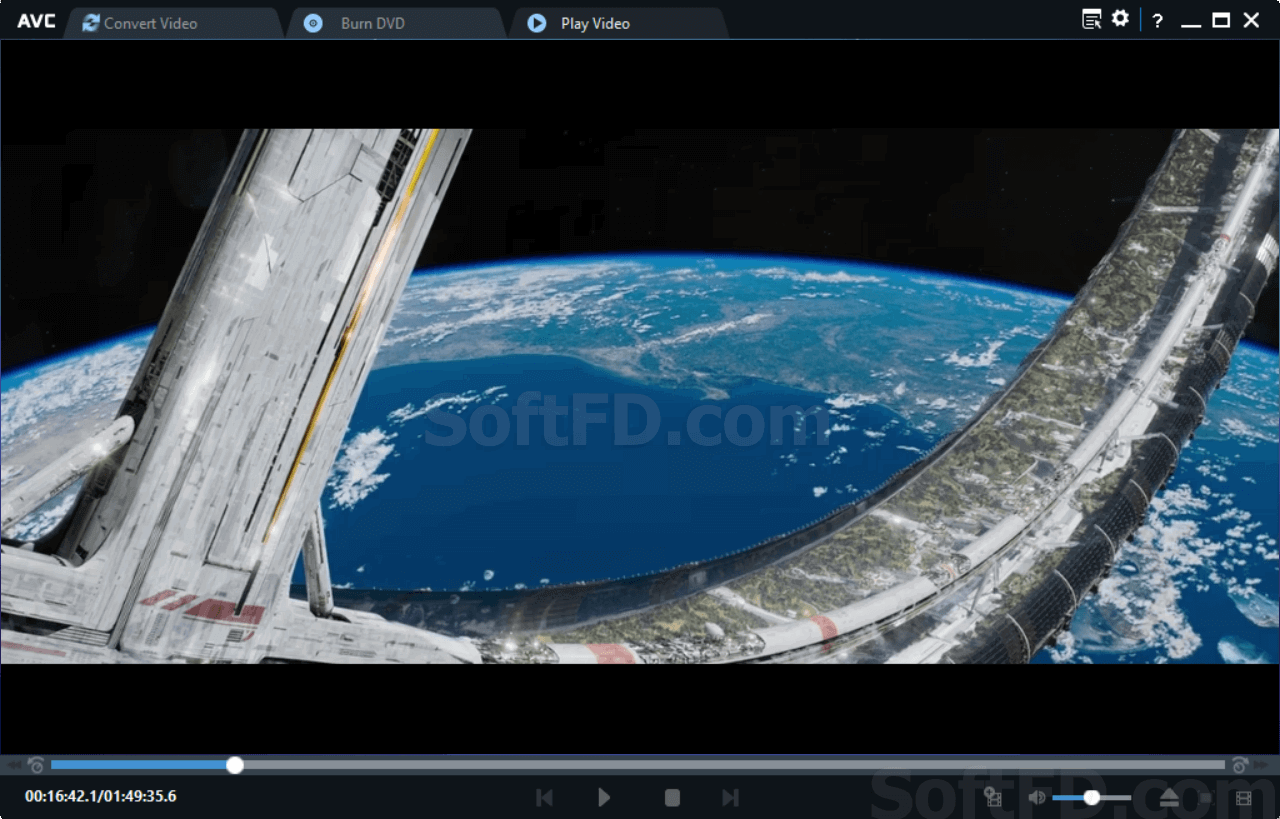The height and width of the screenshot is (819, 1280).
Task: Stop the video playback
Action: pyautogui.click(x=673, y=797)
